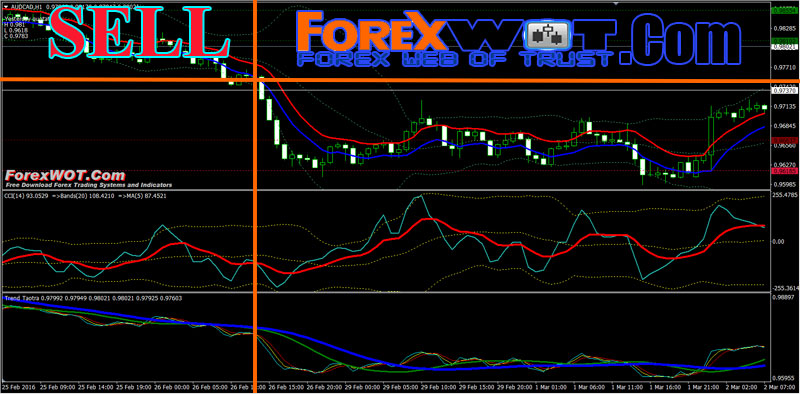Click the CCI(14) 93.0529 indicator label
Viewport: 800px width, 394px height.
(x=26, y=195)
